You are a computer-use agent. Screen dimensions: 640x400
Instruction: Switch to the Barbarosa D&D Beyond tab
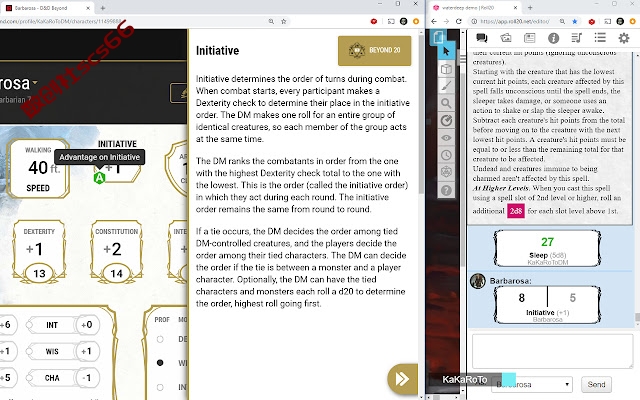click(x=46, y=8)
